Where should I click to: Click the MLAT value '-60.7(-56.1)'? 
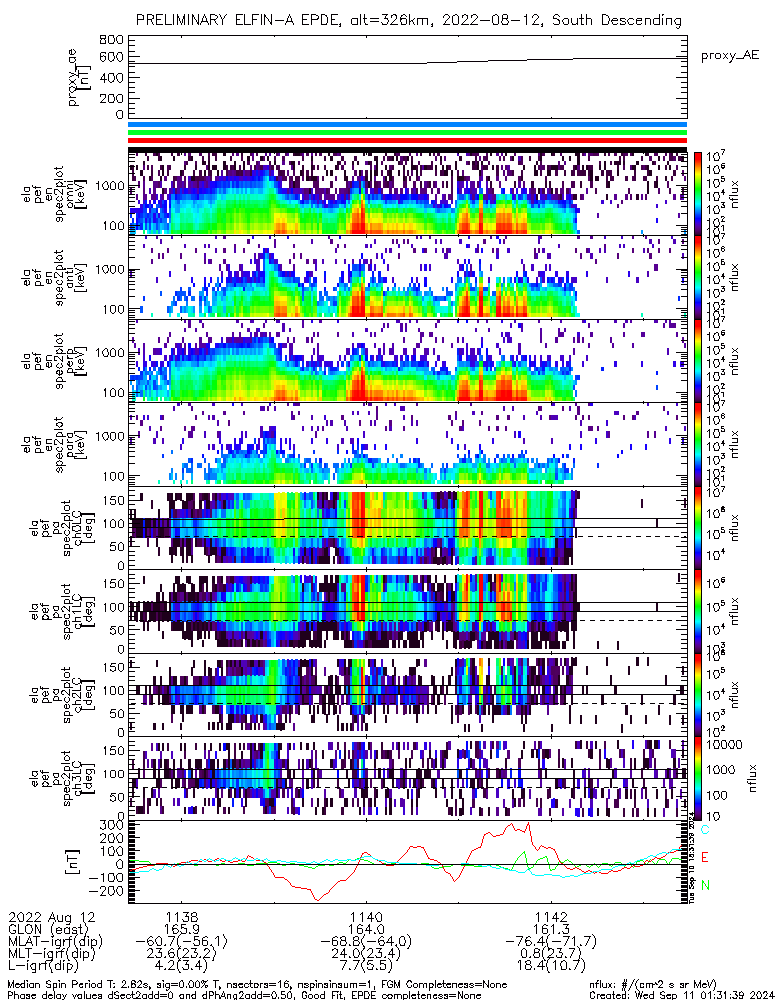(182, 941)
